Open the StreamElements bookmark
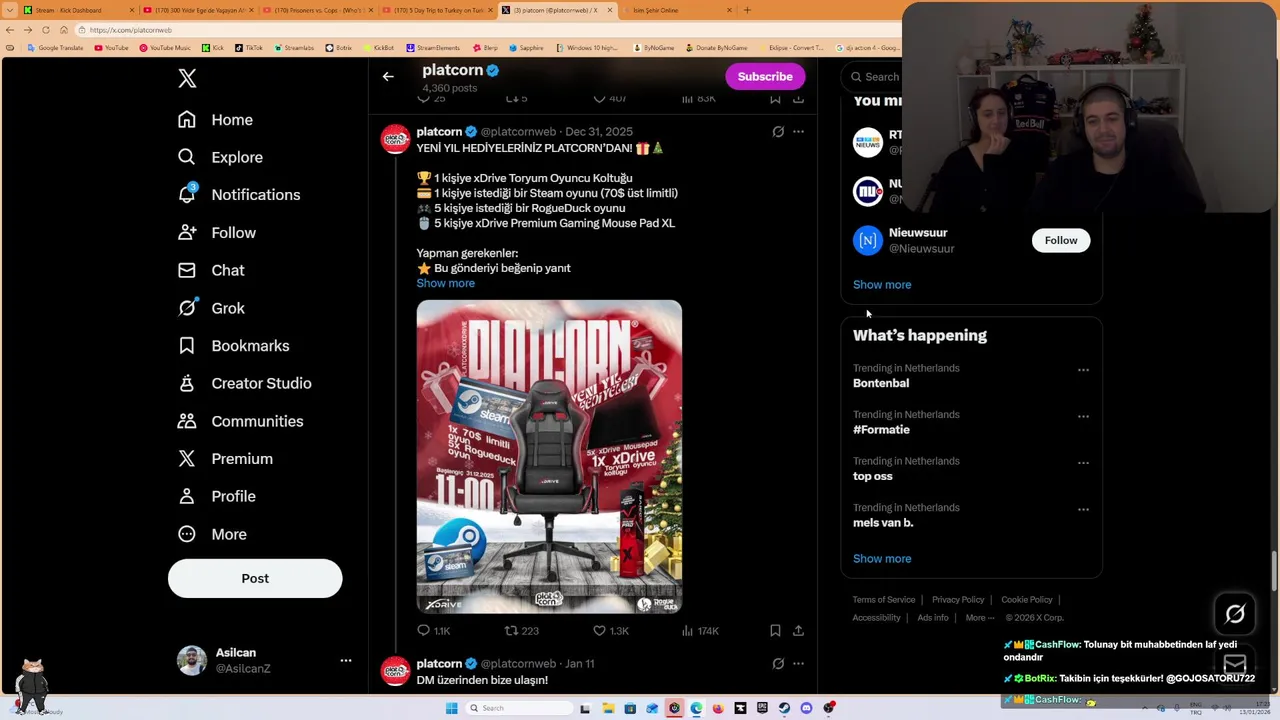Screen dimensions: 1280x720 [x=433, y=48]
